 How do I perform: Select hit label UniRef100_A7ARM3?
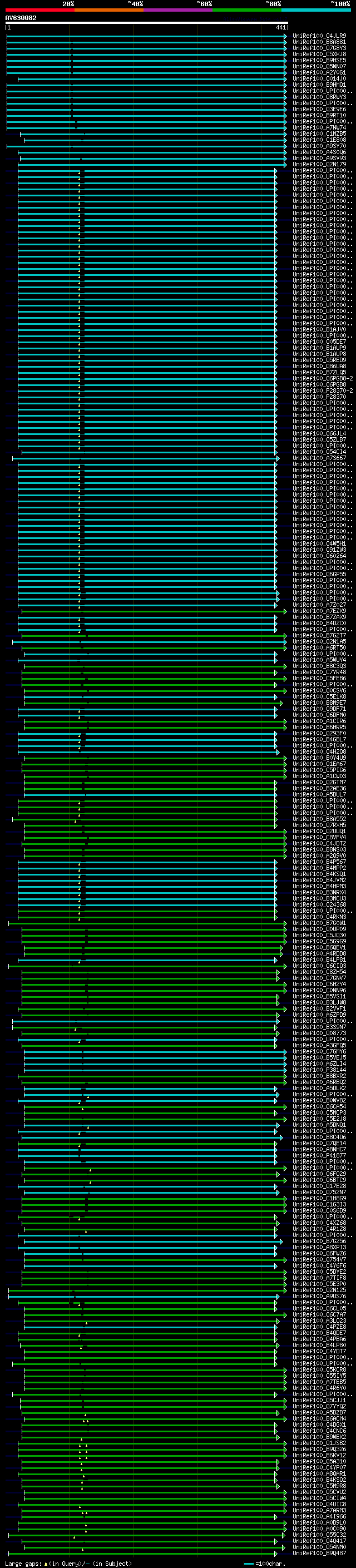click(319, 1510)
